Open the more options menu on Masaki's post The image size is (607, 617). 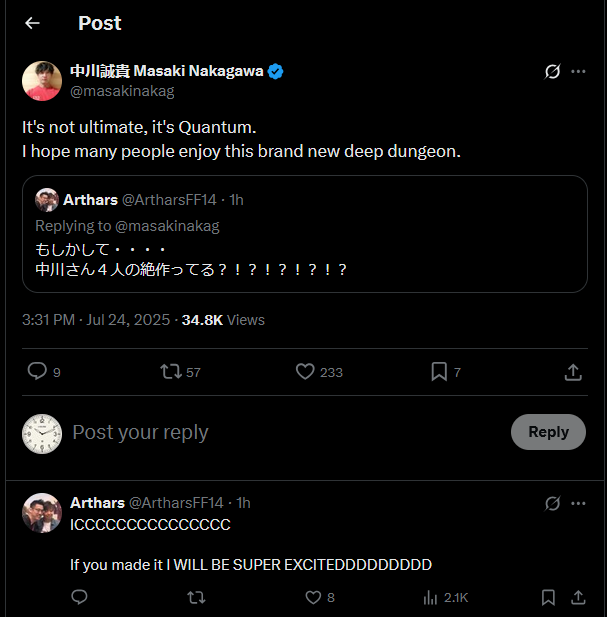[x=578, y=72]
